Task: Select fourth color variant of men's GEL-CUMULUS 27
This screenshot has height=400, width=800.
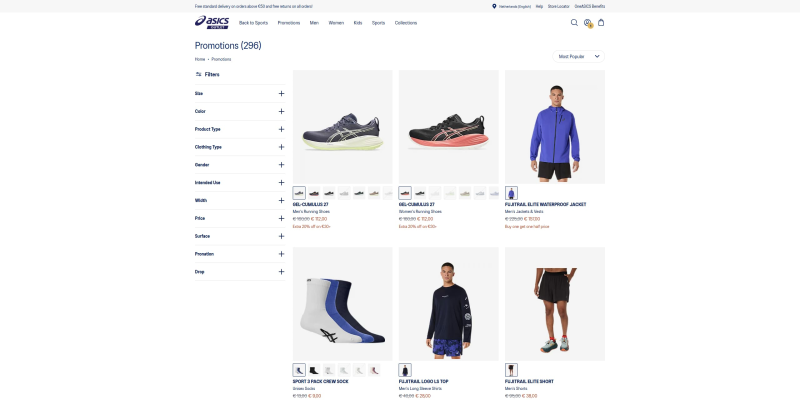Action: 344,193
